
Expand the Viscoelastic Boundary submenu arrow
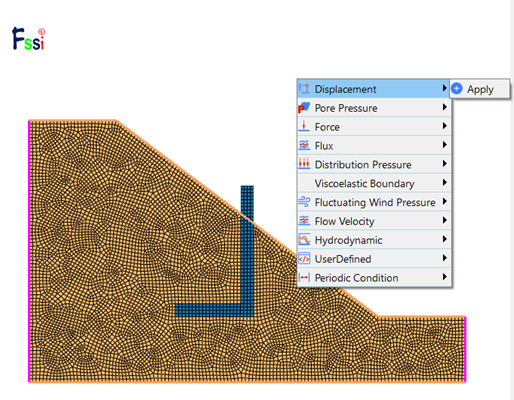[x=444, y=183]
